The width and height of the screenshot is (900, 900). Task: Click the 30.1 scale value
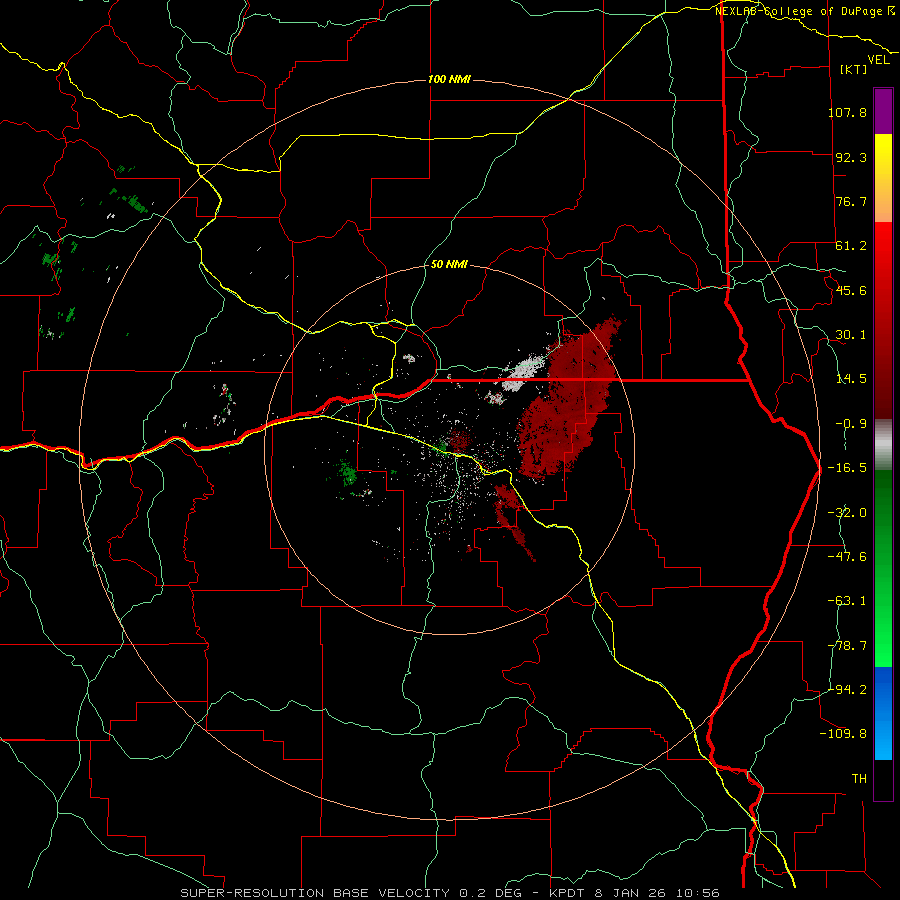(851, 335)
